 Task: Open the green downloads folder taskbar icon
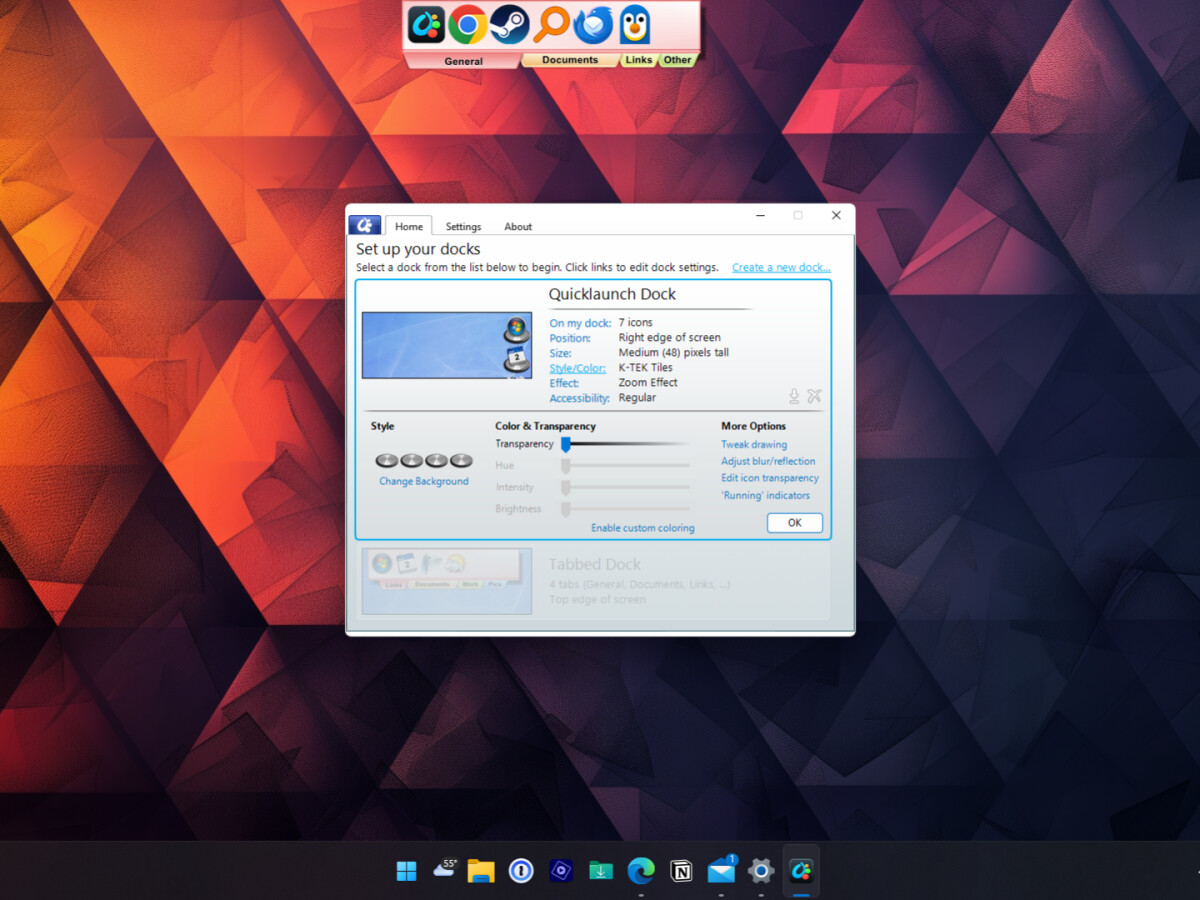pos(601,871)
